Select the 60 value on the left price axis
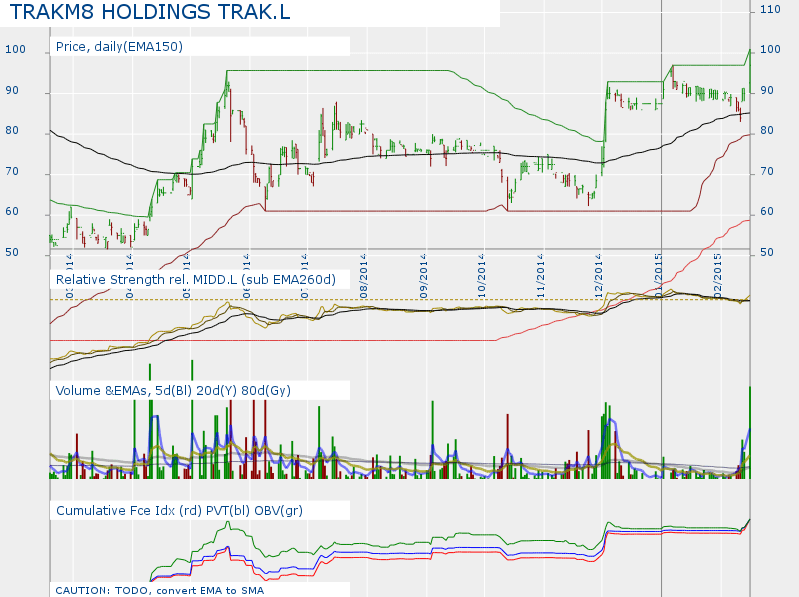 pos(12,211)
